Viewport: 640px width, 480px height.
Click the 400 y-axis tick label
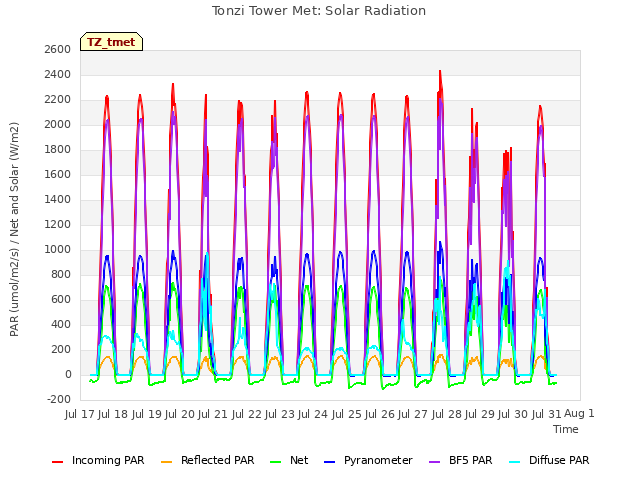point(61,324)
